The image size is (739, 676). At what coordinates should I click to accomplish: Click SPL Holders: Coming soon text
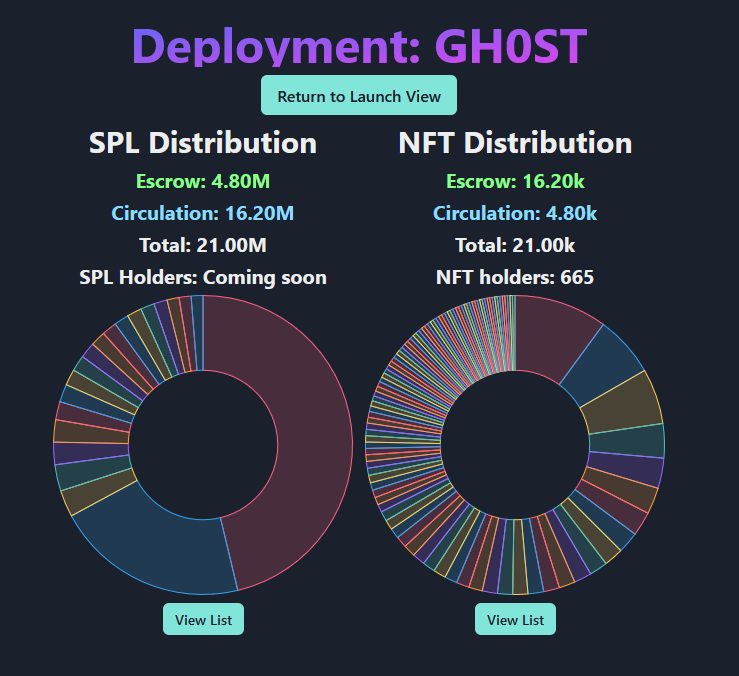pyautogui.click(x=203, y=277)
